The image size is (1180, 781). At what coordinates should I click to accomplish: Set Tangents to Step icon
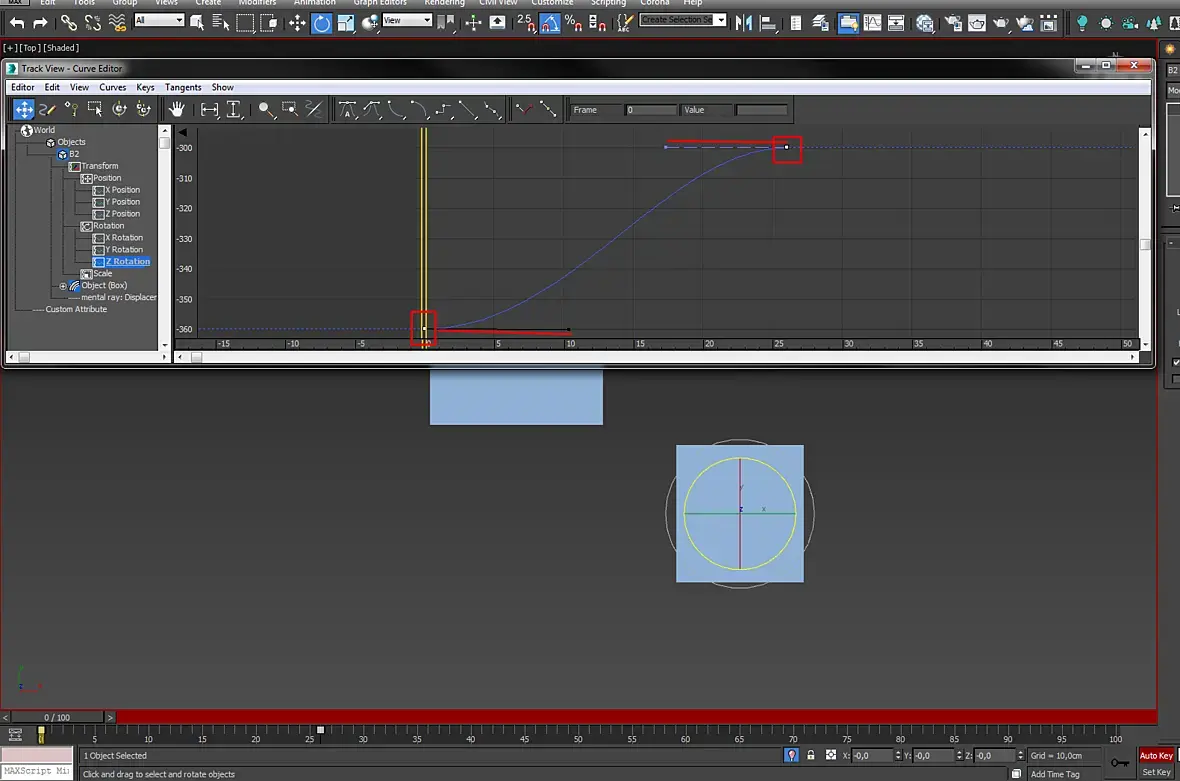coord(443,110)
